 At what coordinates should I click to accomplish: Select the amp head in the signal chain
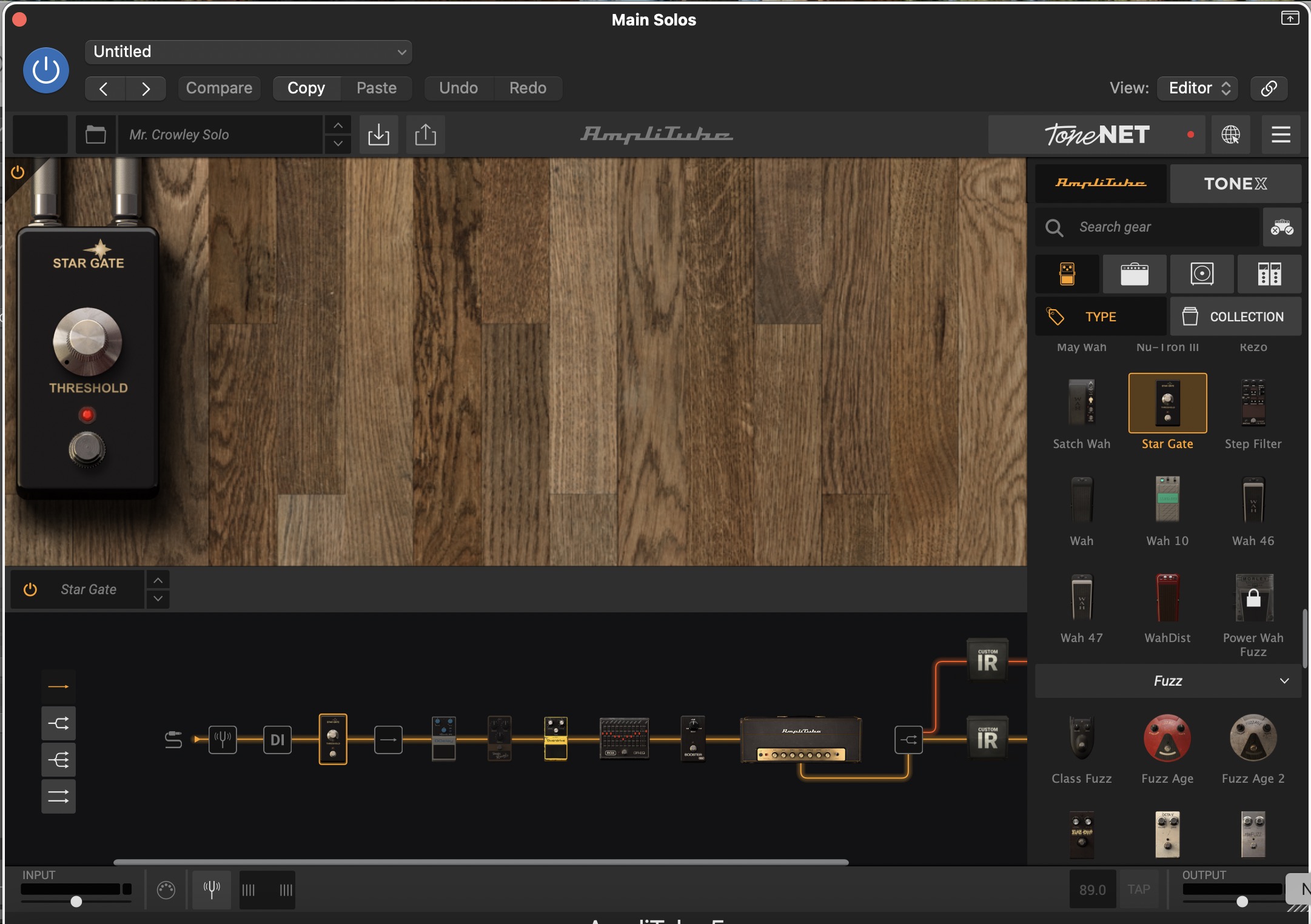[801, 740]
